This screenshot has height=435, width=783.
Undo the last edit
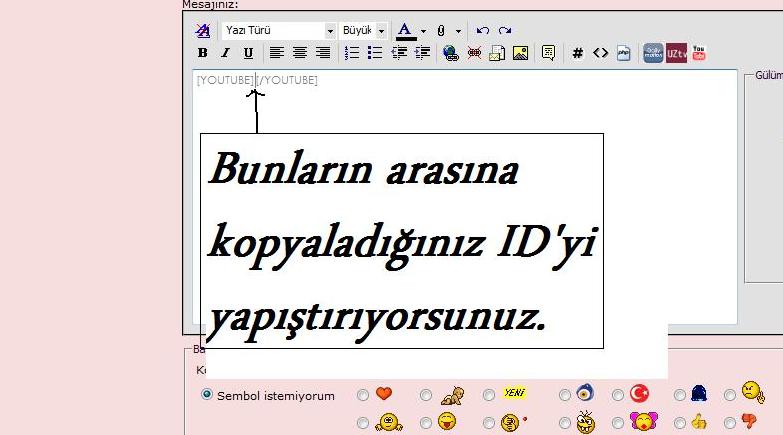[x=483, y=31]
